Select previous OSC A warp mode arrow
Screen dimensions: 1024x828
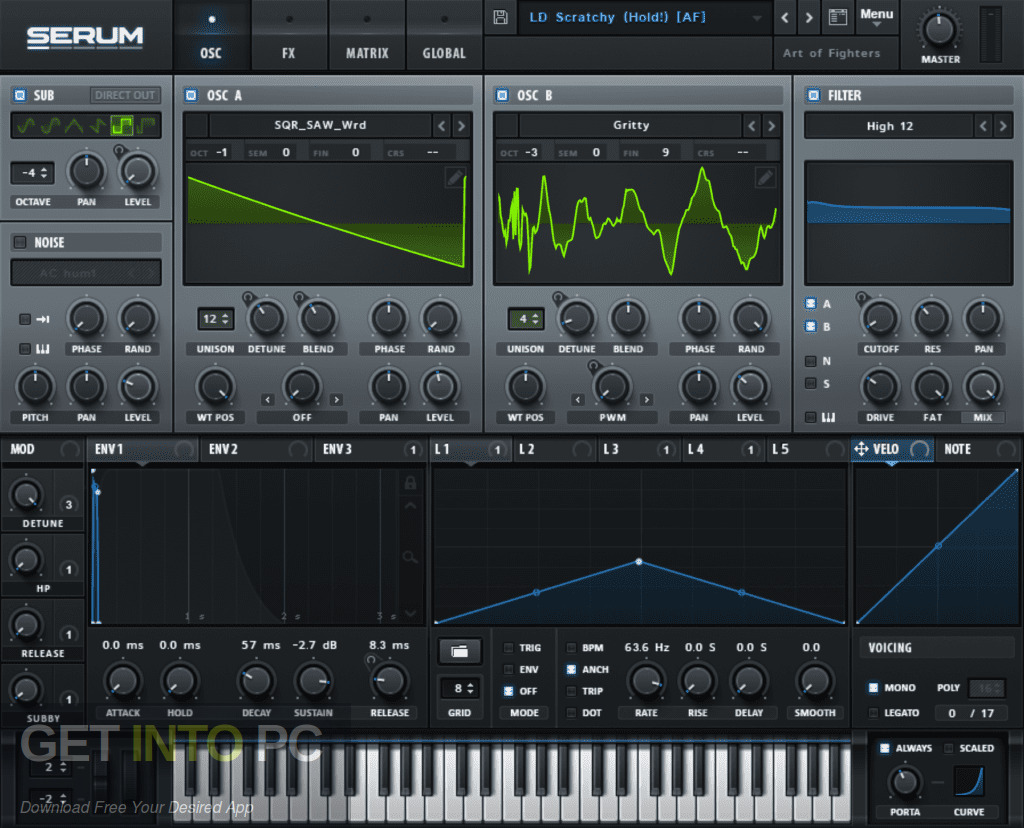(267, 399)
